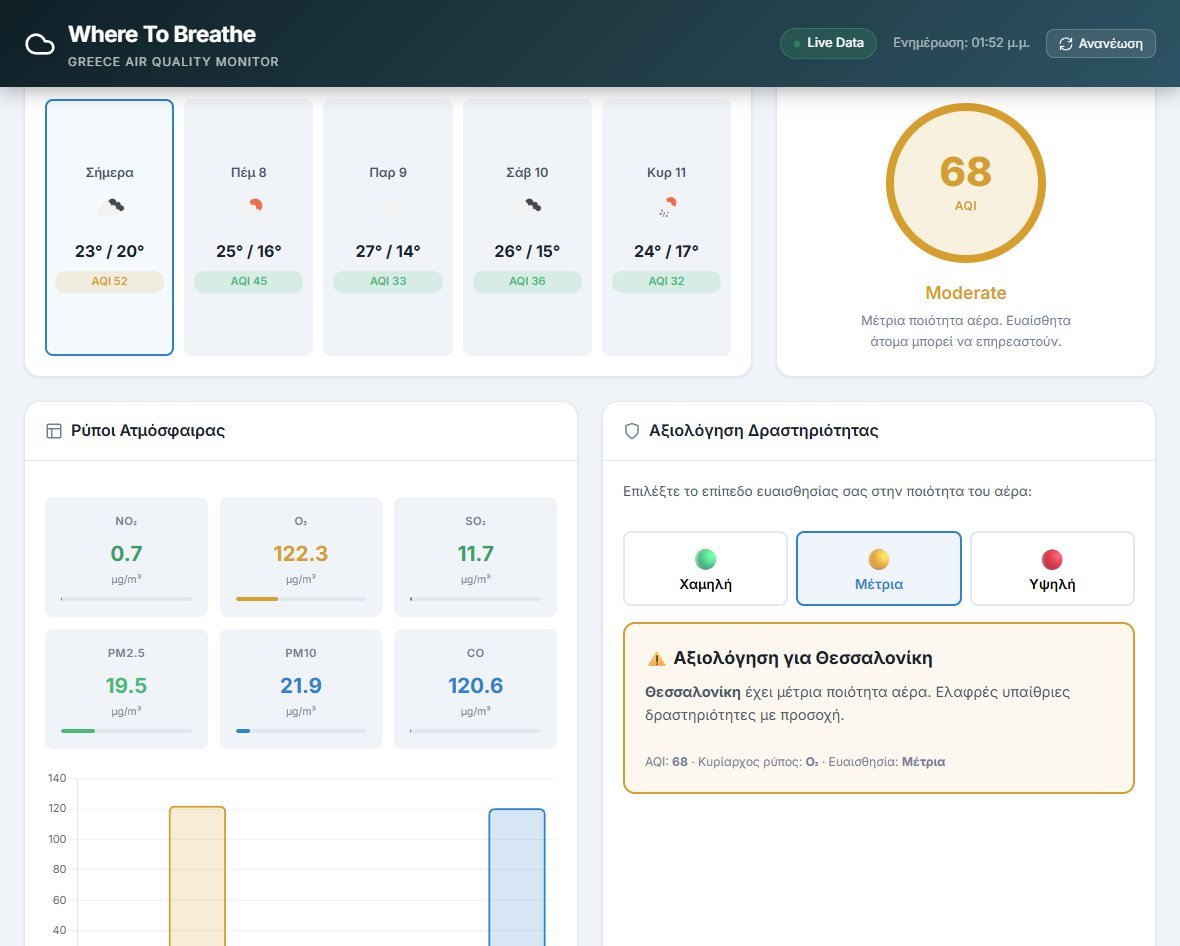
Task: Switch to the Σήμερα forecast card
Action: click(x=110, y=227)
